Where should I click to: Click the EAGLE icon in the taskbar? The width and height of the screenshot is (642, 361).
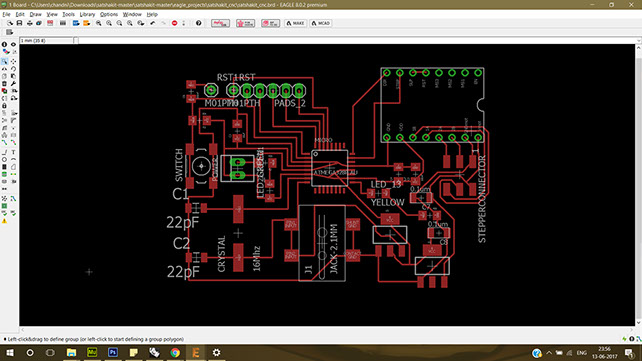pos(196,352)
